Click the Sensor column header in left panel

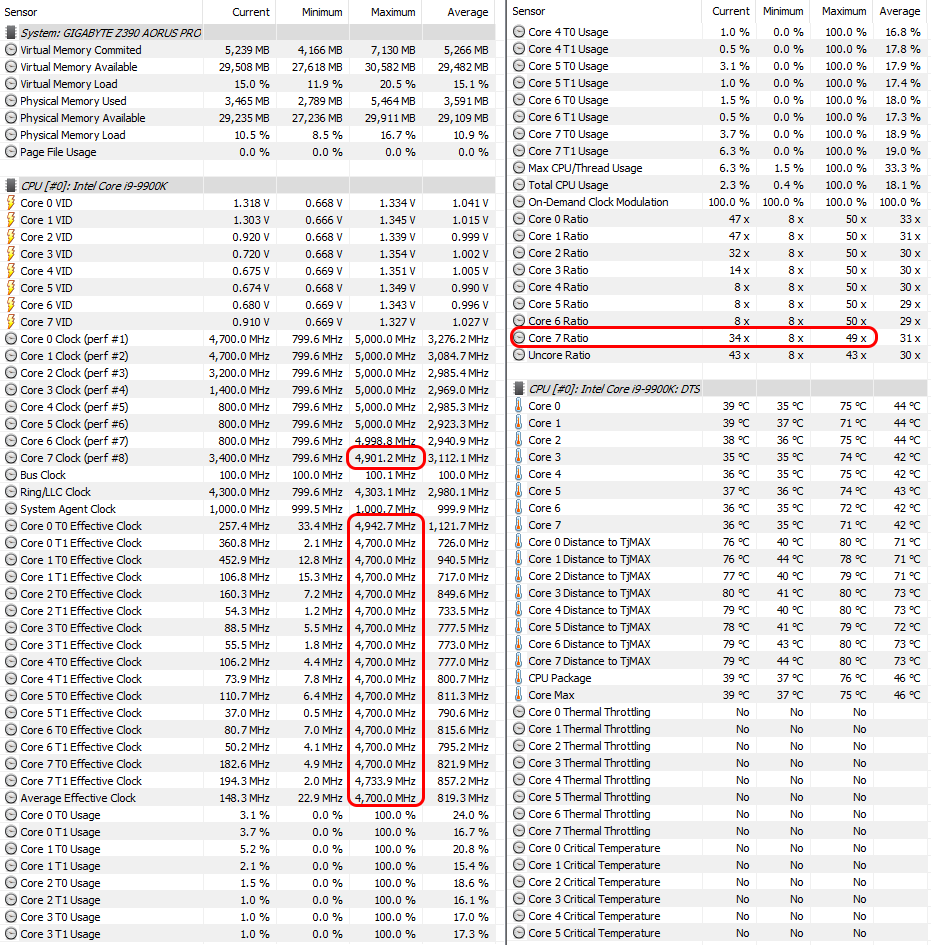click(x=101, y=12)
